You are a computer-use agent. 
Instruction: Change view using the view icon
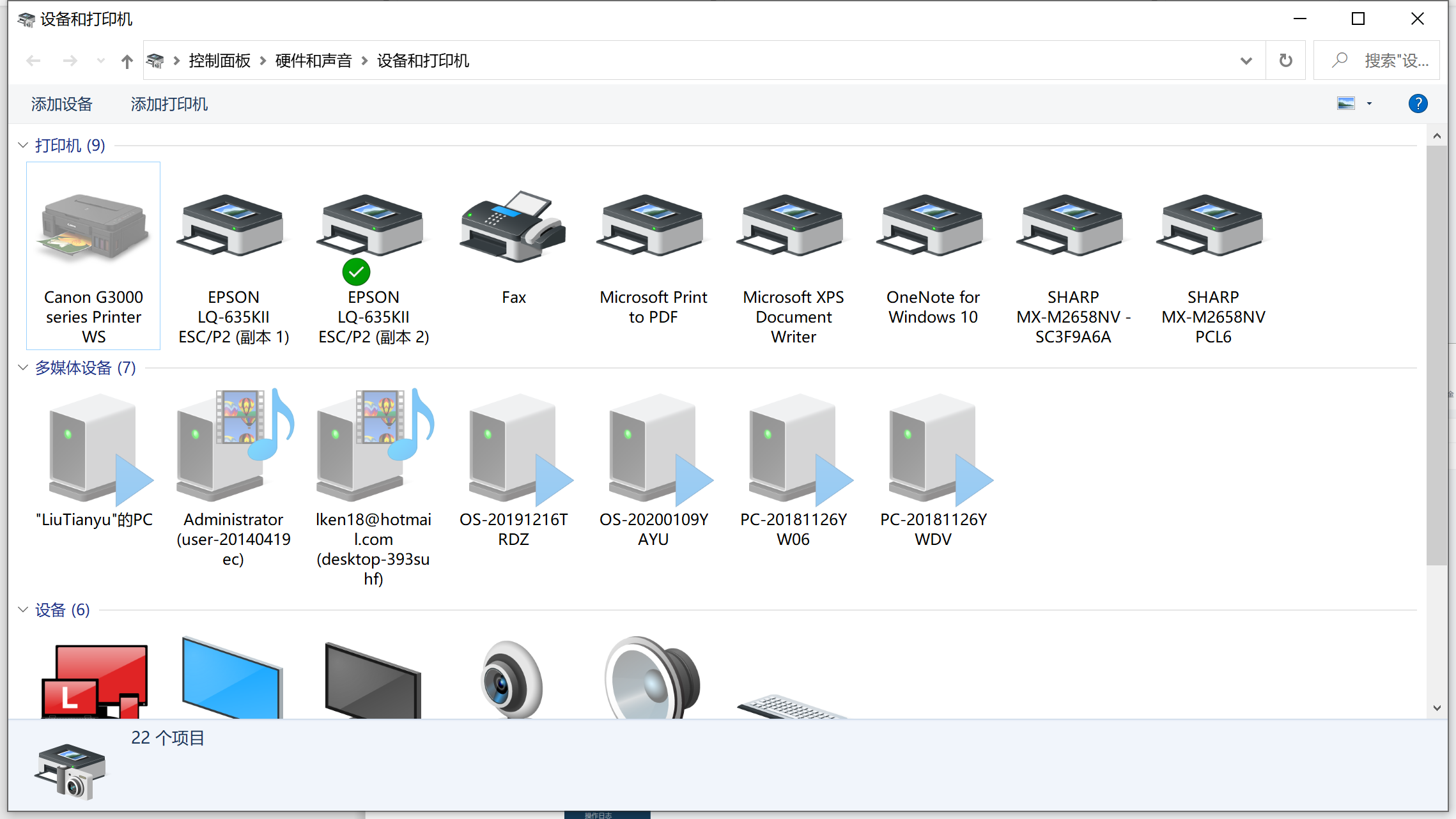coord(1346,103)
